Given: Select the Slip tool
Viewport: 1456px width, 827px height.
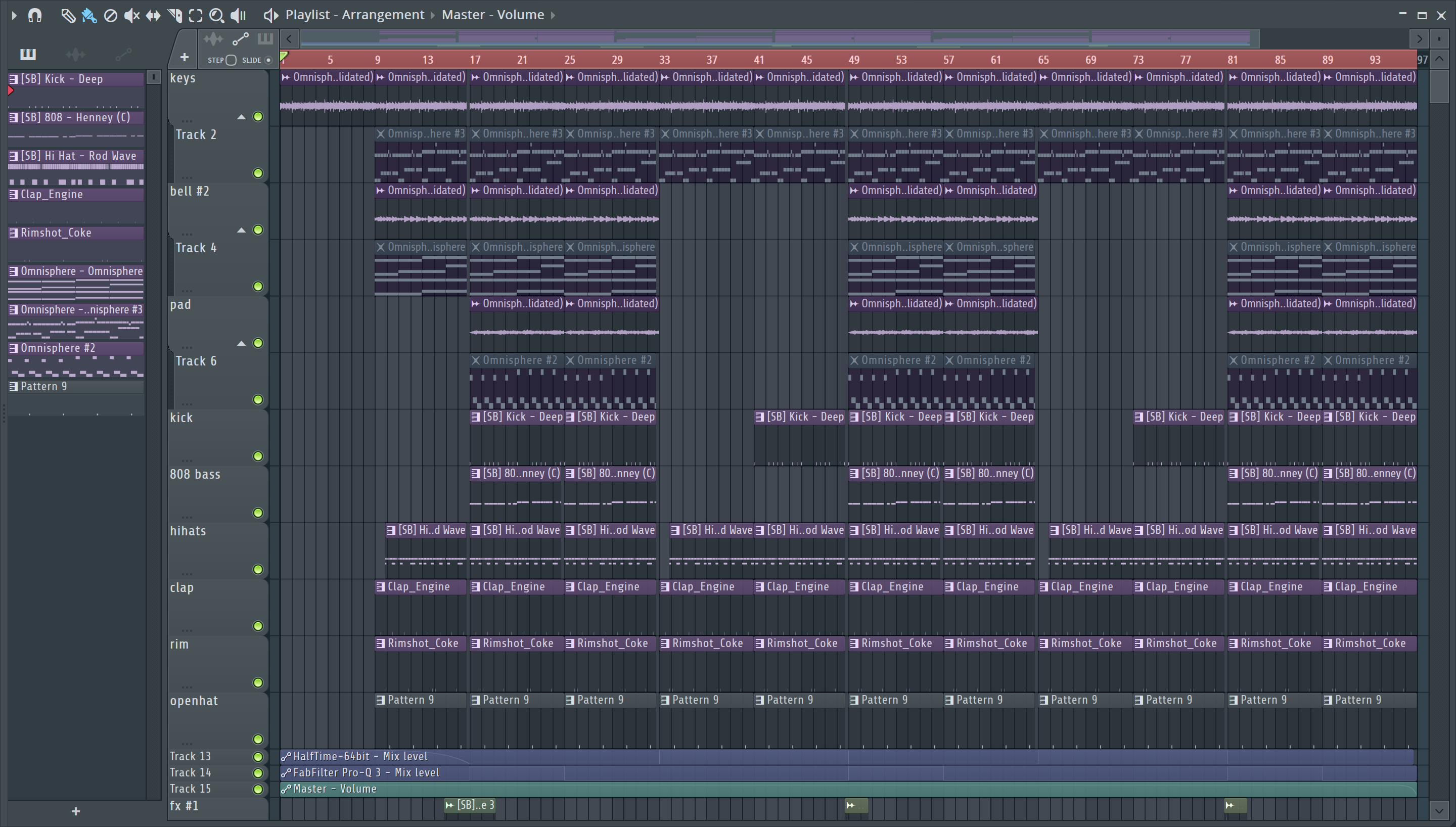Looking at the screenshot, I should click(x=153, y=15).
